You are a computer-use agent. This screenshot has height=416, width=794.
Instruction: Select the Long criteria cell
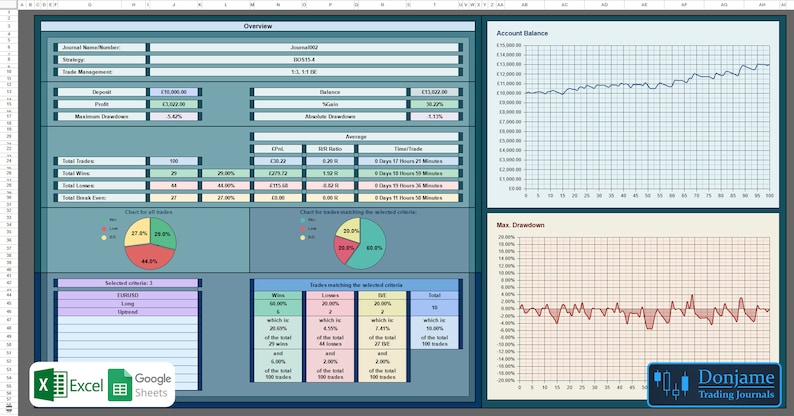click(128, 304)
